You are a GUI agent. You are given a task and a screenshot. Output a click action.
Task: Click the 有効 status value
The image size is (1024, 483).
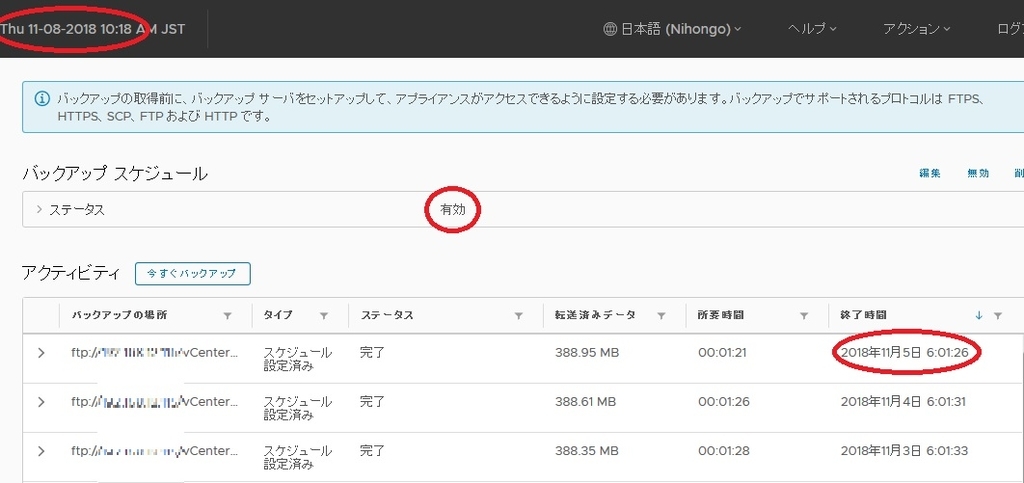point(452,210)
